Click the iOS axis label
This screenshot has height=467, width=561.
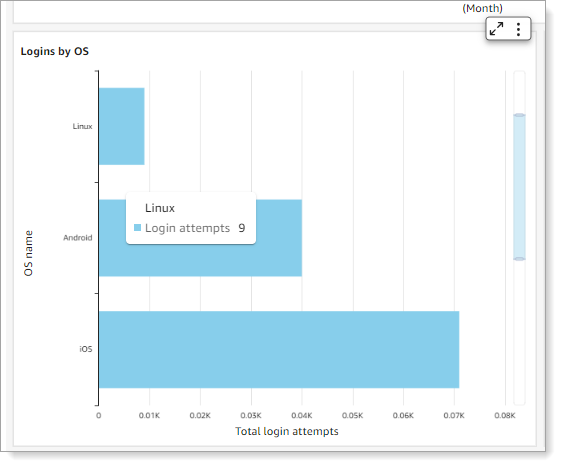tap(86, 349)
